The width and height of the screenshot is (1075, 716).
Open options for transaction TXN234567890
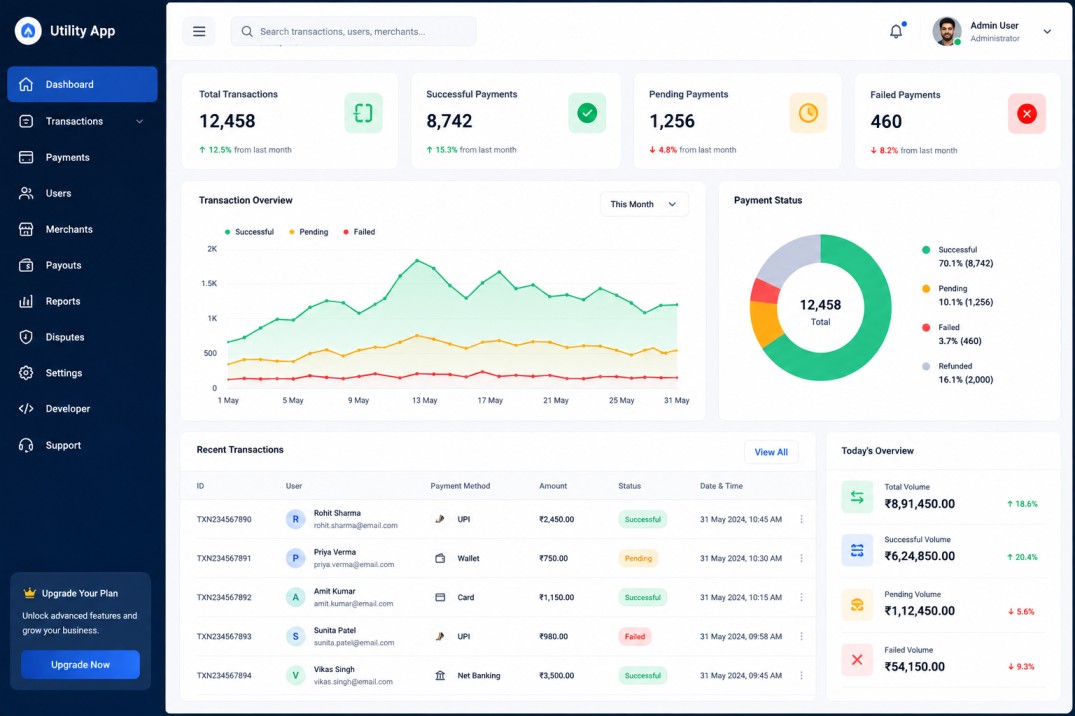(x=801, y=519)
